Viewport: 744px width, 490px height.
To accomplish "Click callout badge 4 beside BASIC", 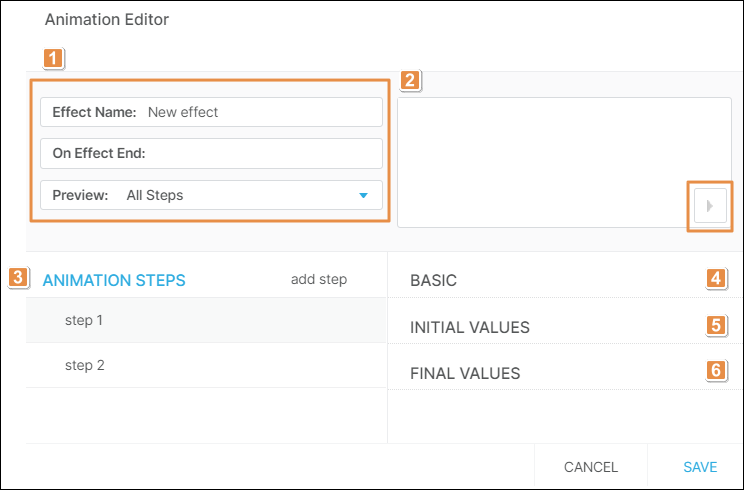I will [715, 279].
